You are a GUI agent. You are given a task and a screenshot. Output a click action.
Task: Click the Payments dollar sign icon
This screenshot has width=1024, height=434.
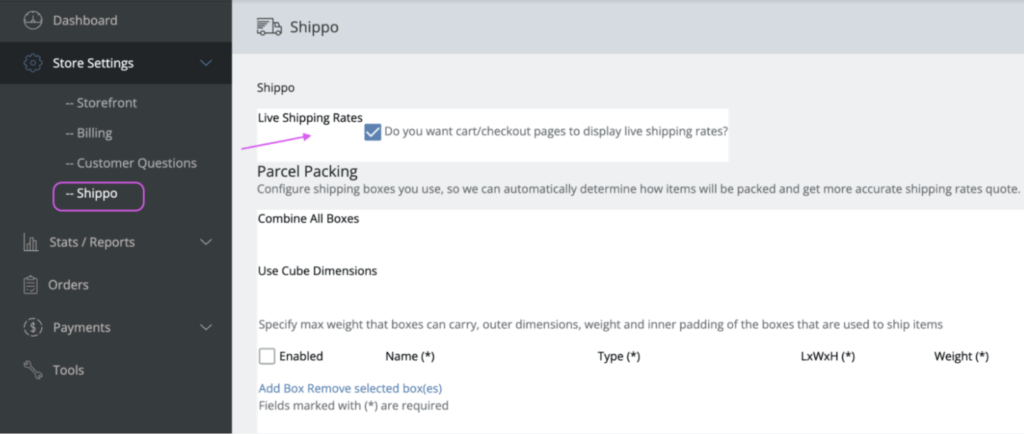pyautogui.click(x=32, y=327)
